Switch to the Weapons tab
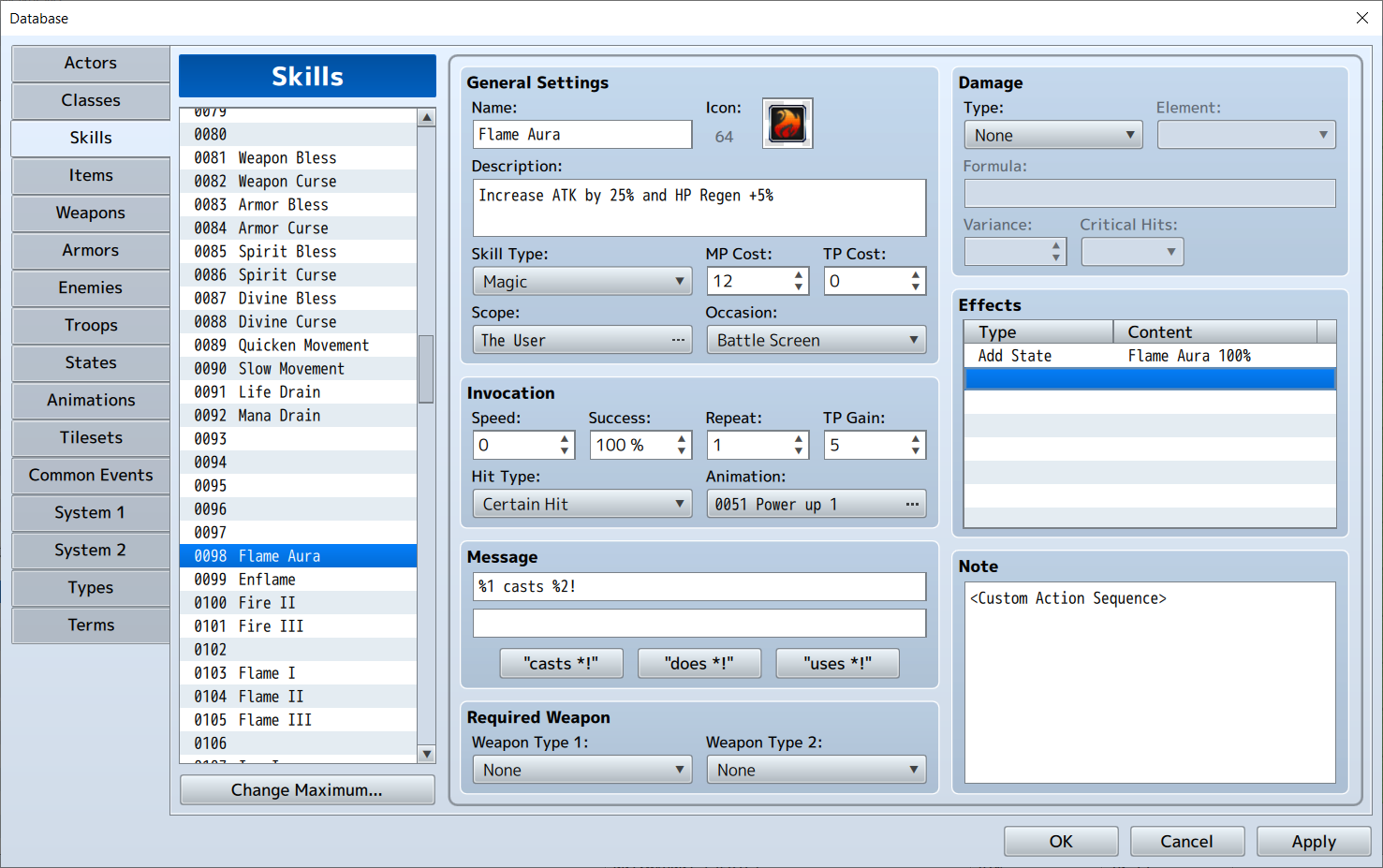The height and width of the screenshot is (868, 1383). [x=91, y=213]
